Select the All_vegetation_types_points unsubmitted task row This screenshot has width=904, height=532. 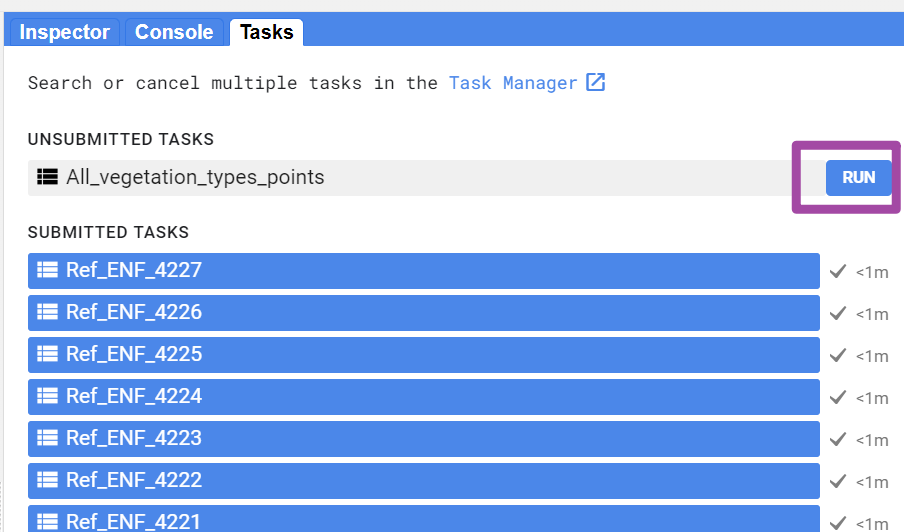[x=400, y=178]
